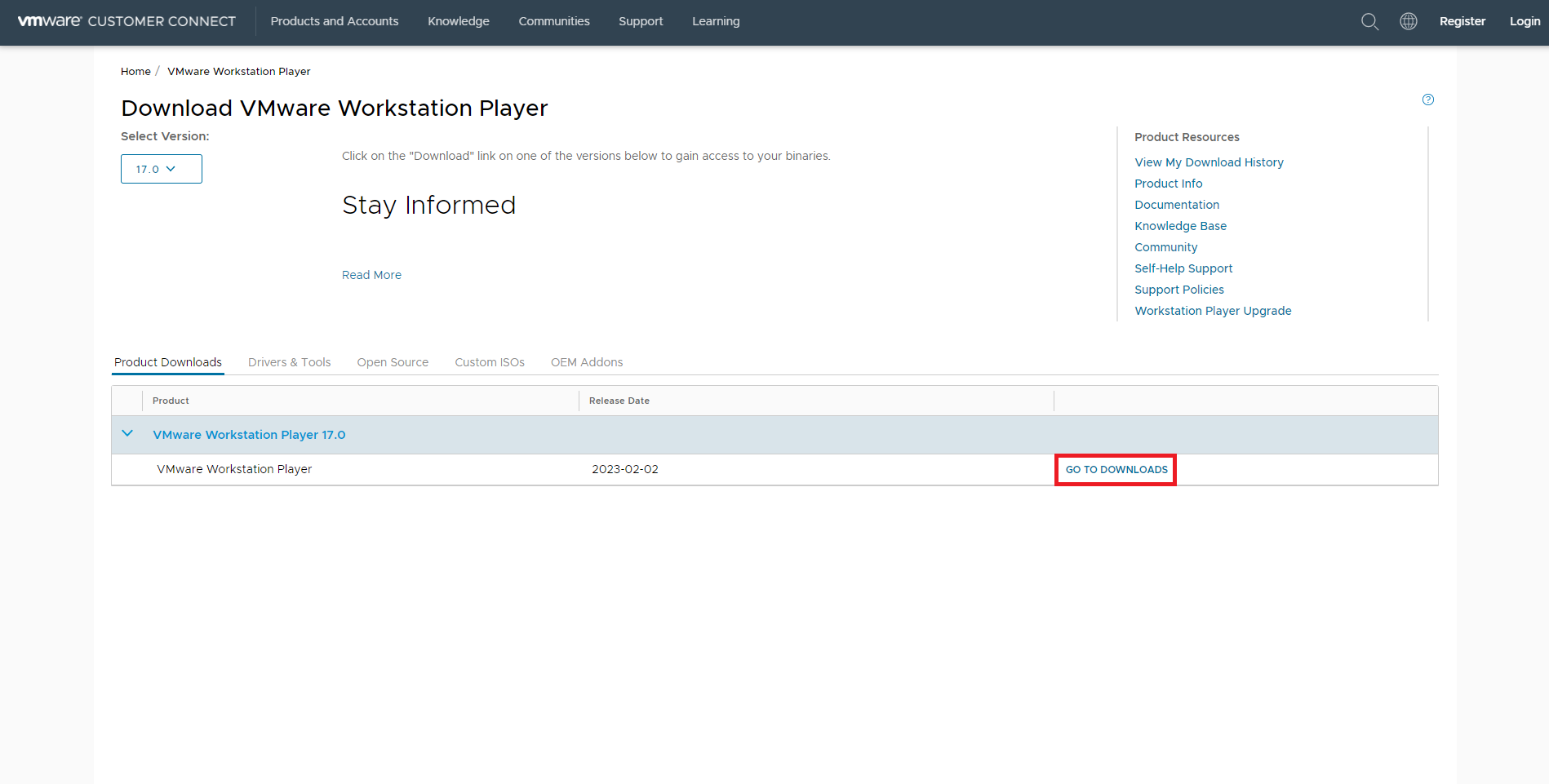Click the Register link
This screenshot has height=784, width=1549.
[1462, 21]
